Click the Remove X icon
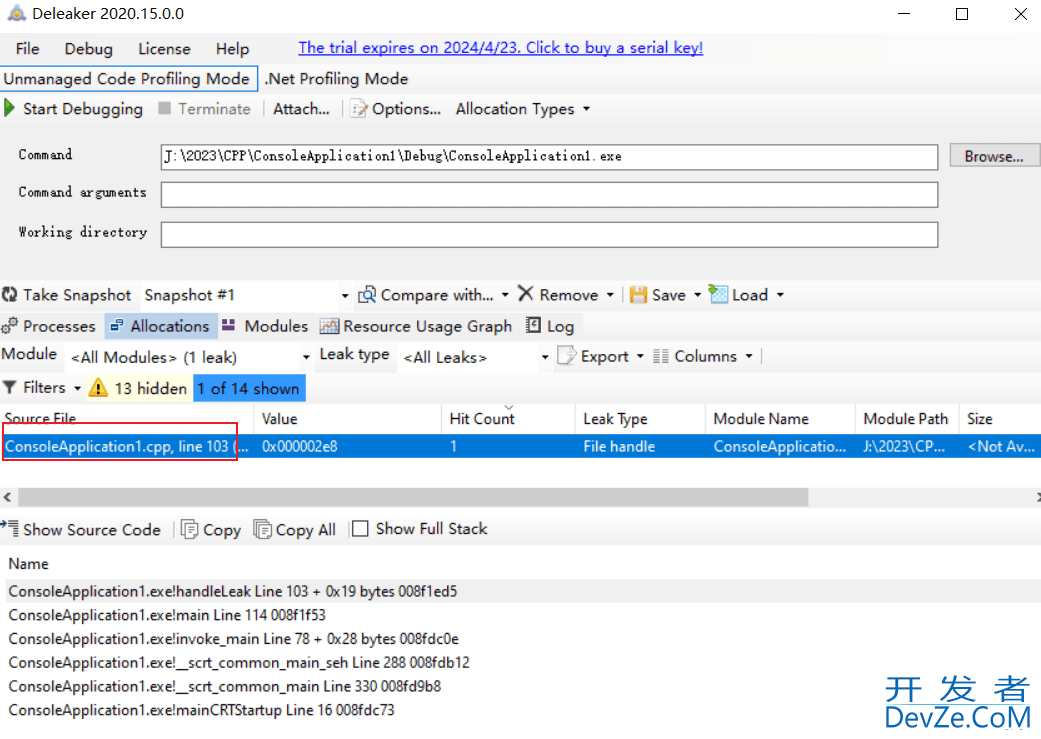This screenshot has height=739, width=1041. 525,293
